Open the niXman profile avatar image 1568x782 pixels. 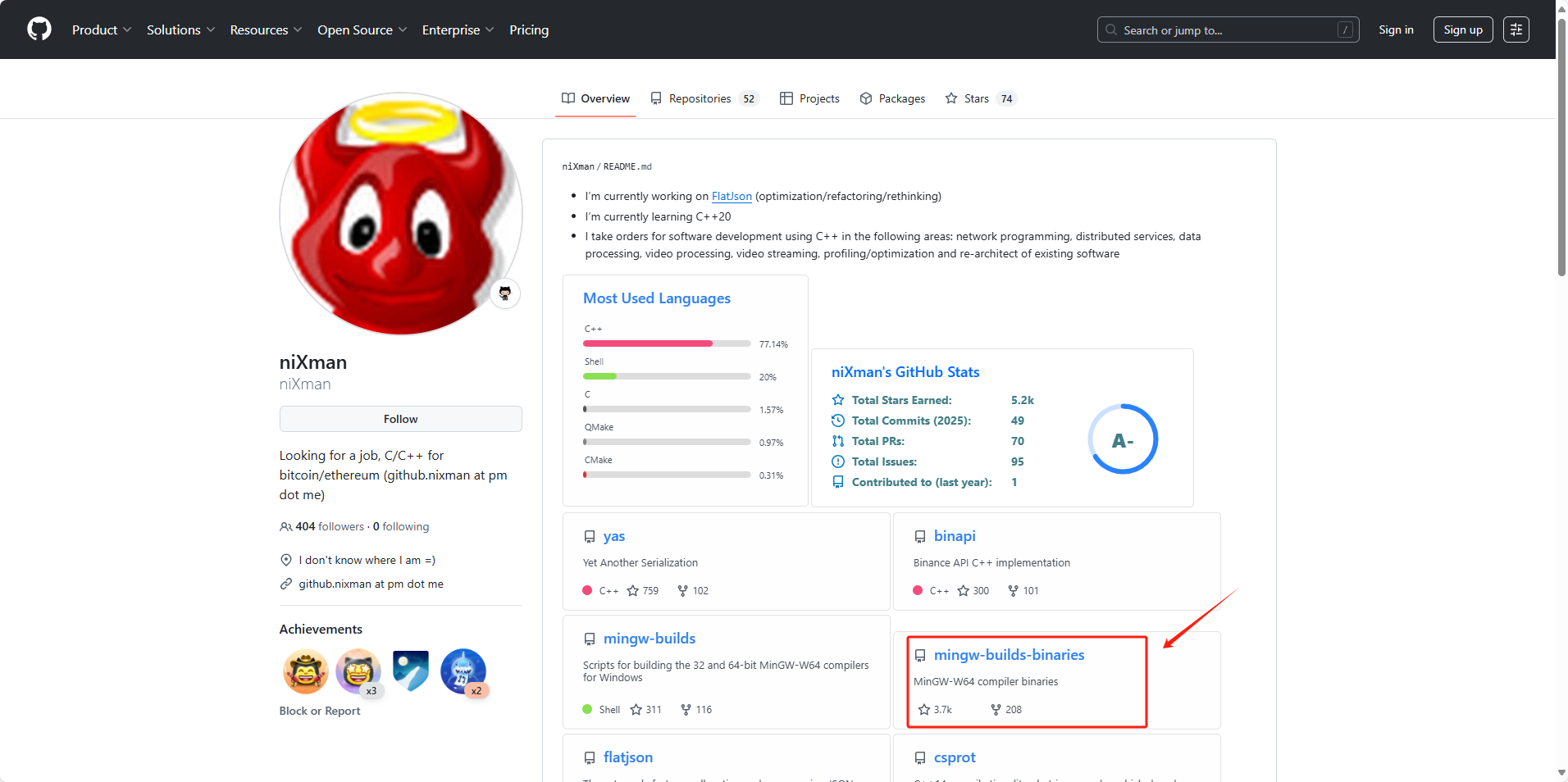[x=401, y=213]
